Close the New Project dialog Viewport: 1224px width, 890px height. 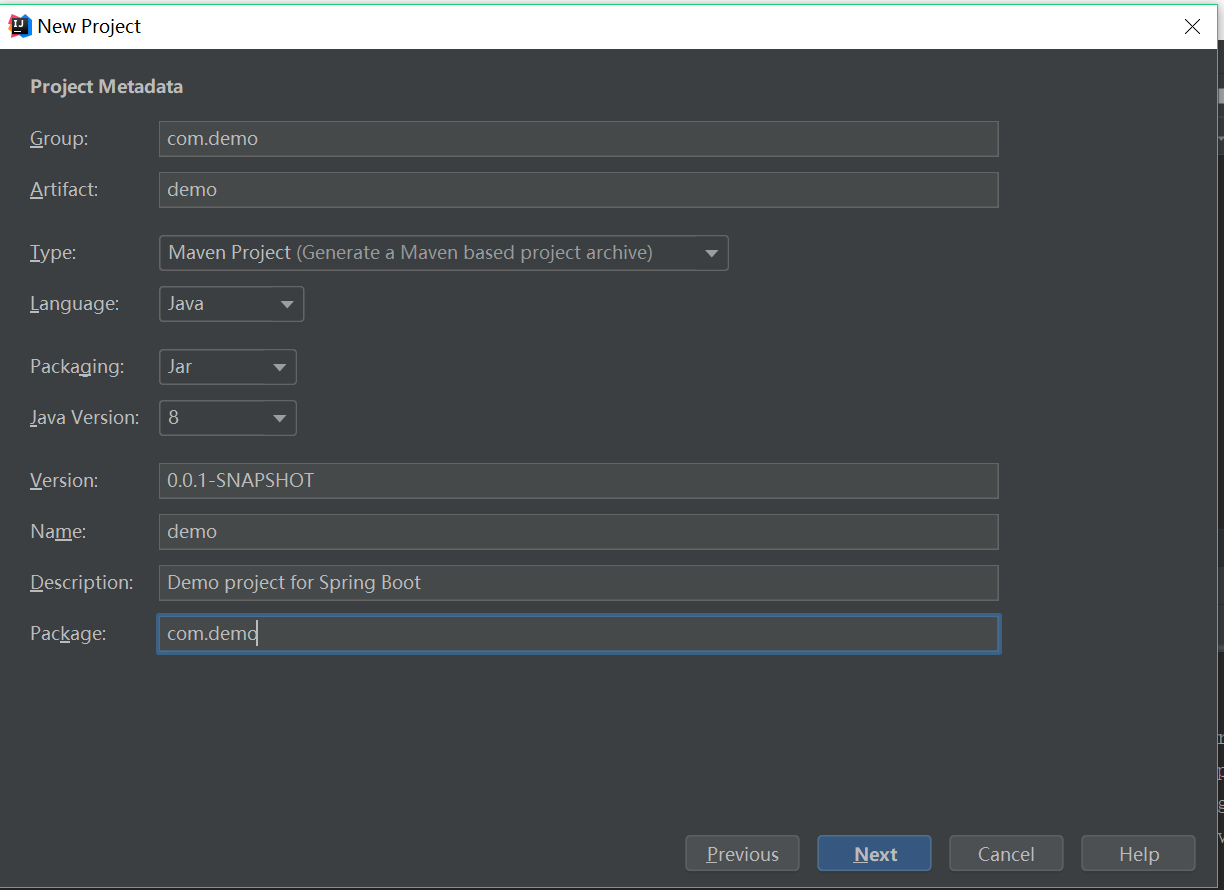click(x=1192, y=27)
